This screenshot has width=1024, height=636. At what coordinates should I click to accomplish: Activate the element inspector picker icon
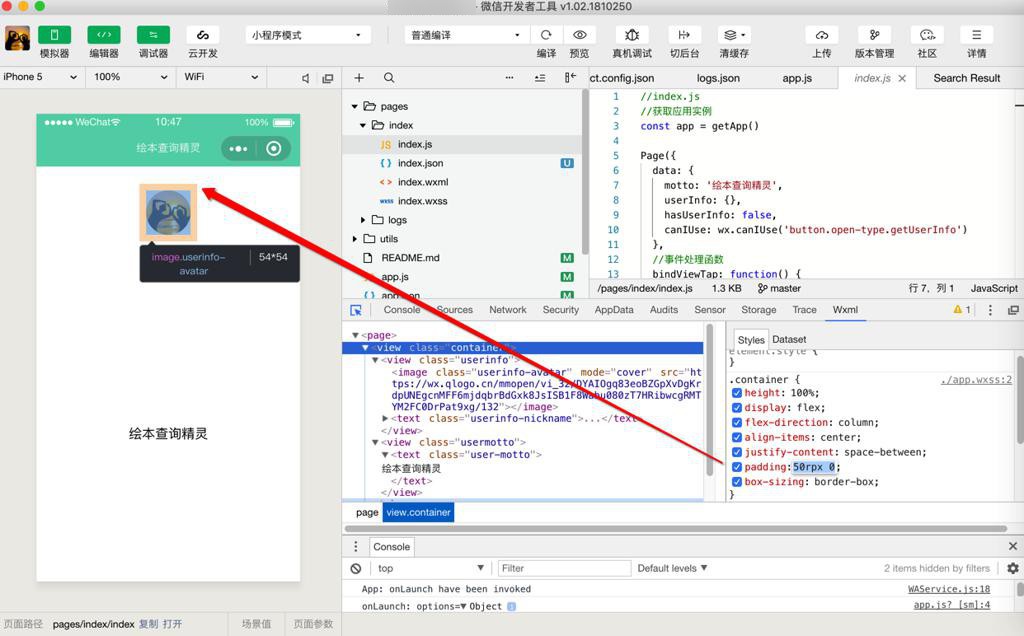(356, 310)
